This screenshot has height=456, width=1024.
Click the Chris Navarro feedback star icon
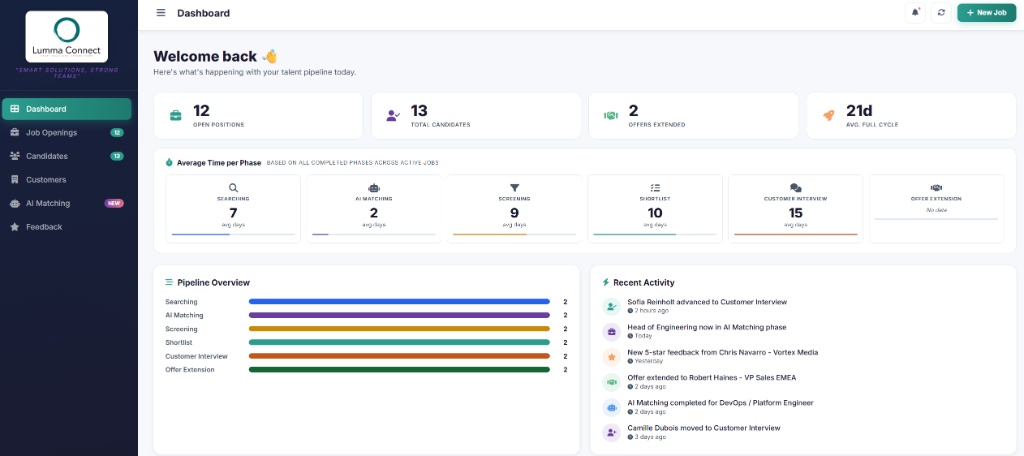611,357
